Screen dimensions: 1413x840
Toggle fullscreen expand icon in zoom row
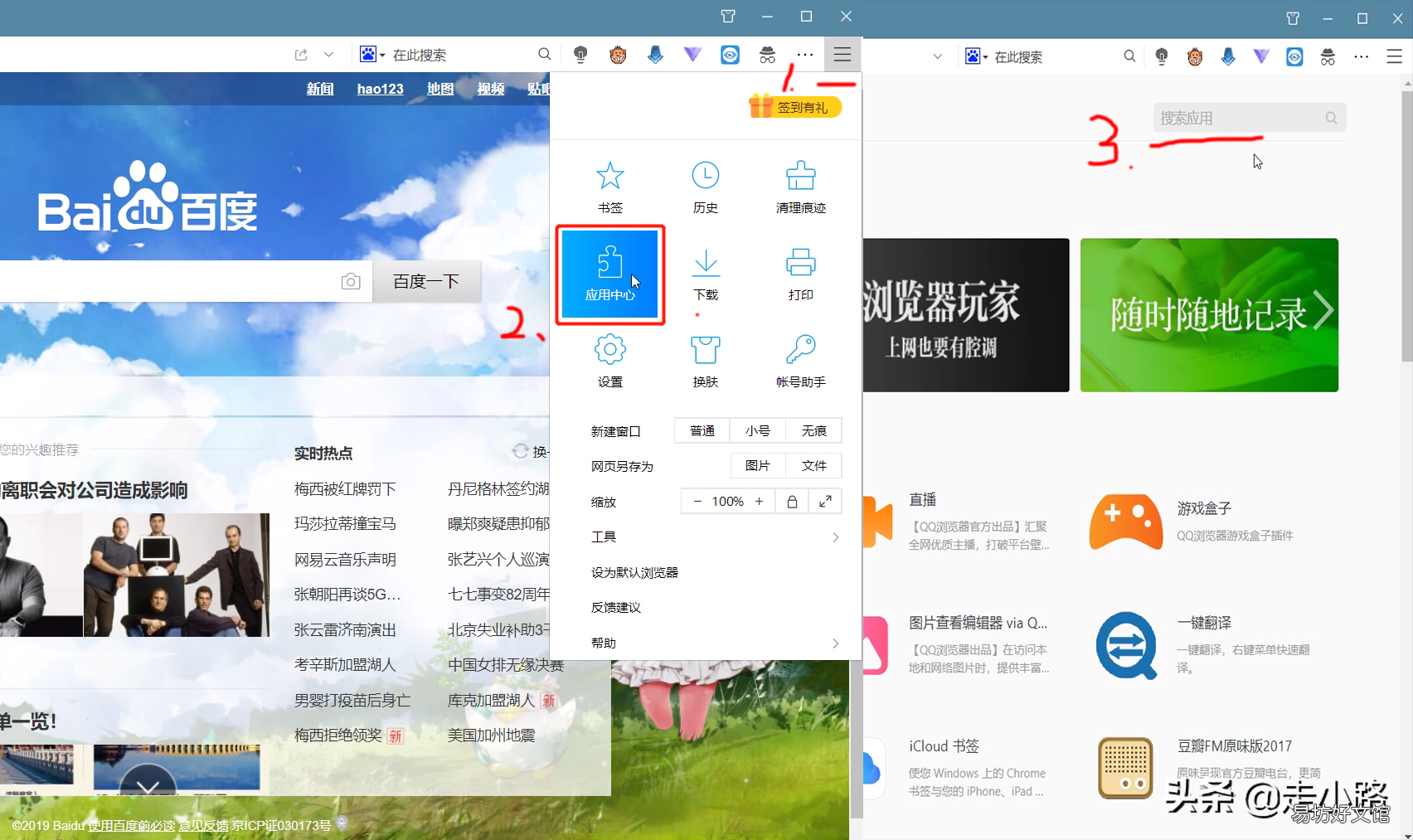[x=825, y=501]
